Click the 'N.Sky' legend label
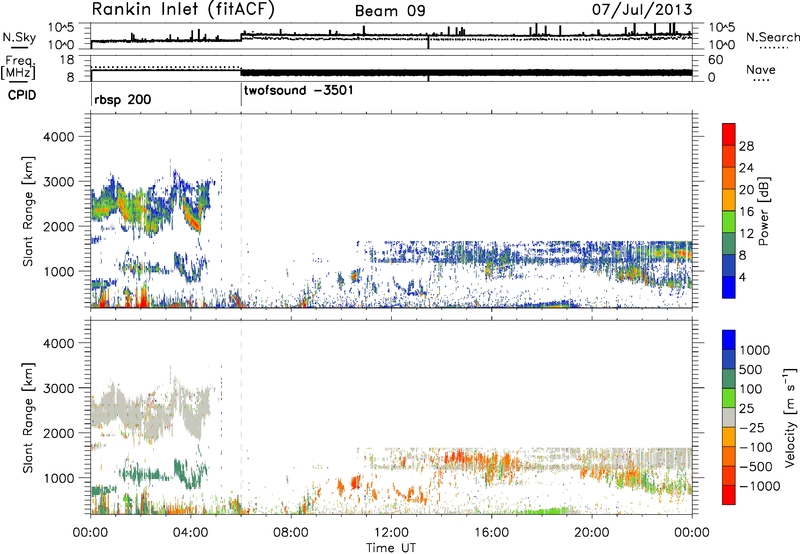Viewport: 800px width, 554px height. [x=19, y=37]
